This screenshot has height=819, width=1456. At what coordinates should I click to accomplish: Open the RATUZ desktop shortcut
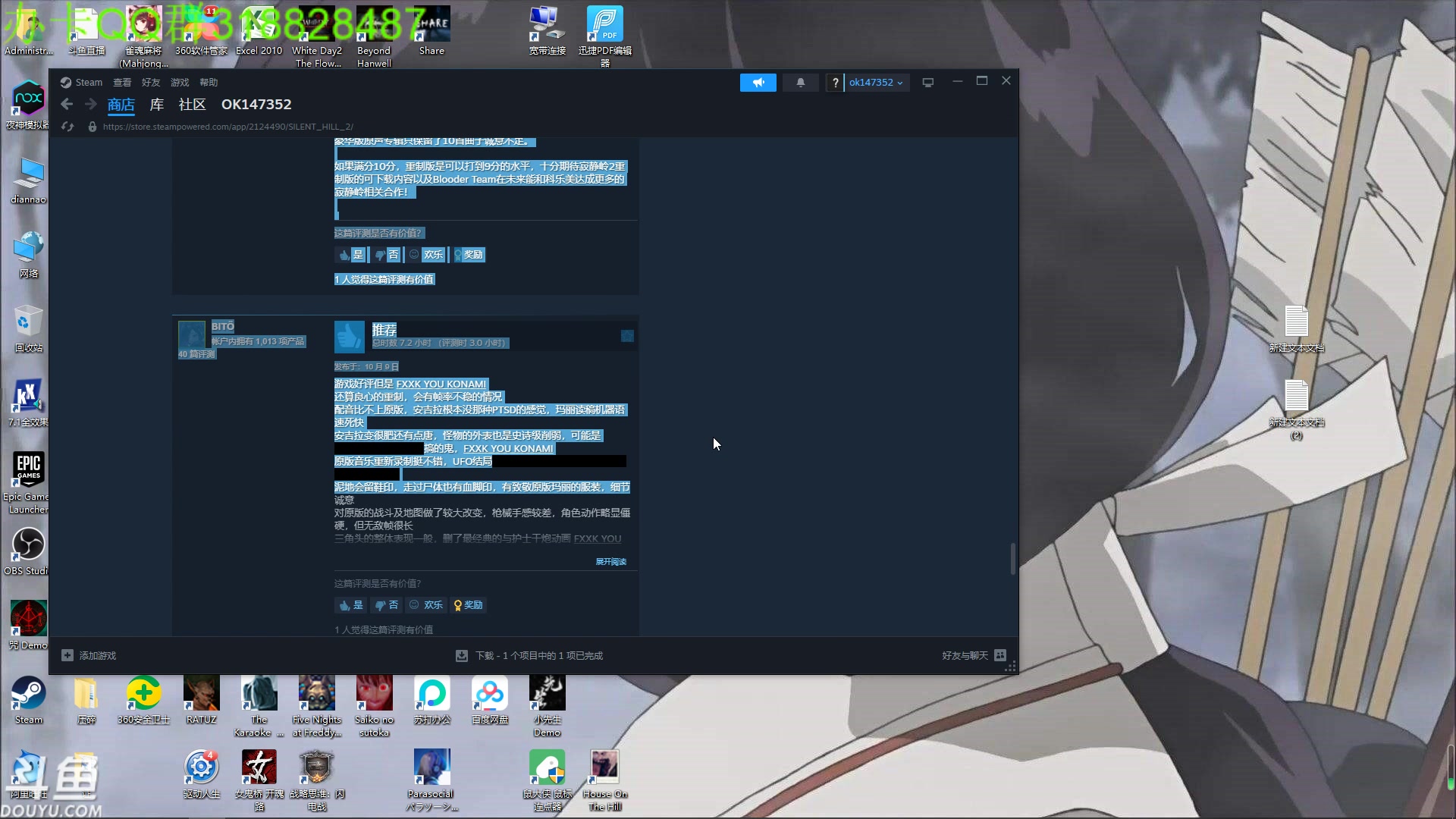[201, 701]
